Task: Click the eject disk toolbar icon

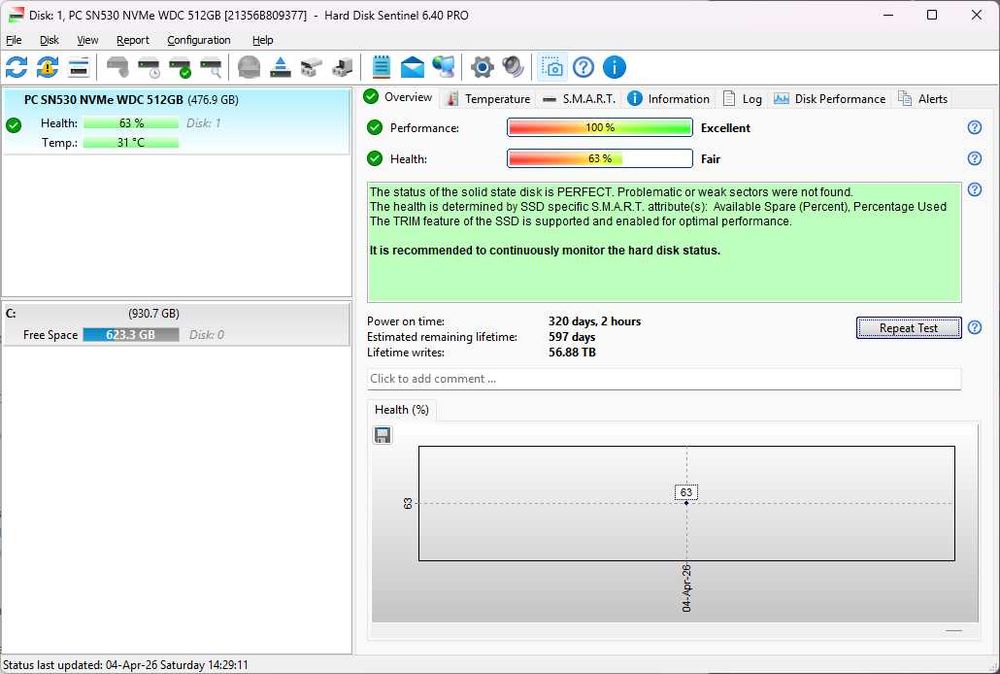Action: coord(280,67)
